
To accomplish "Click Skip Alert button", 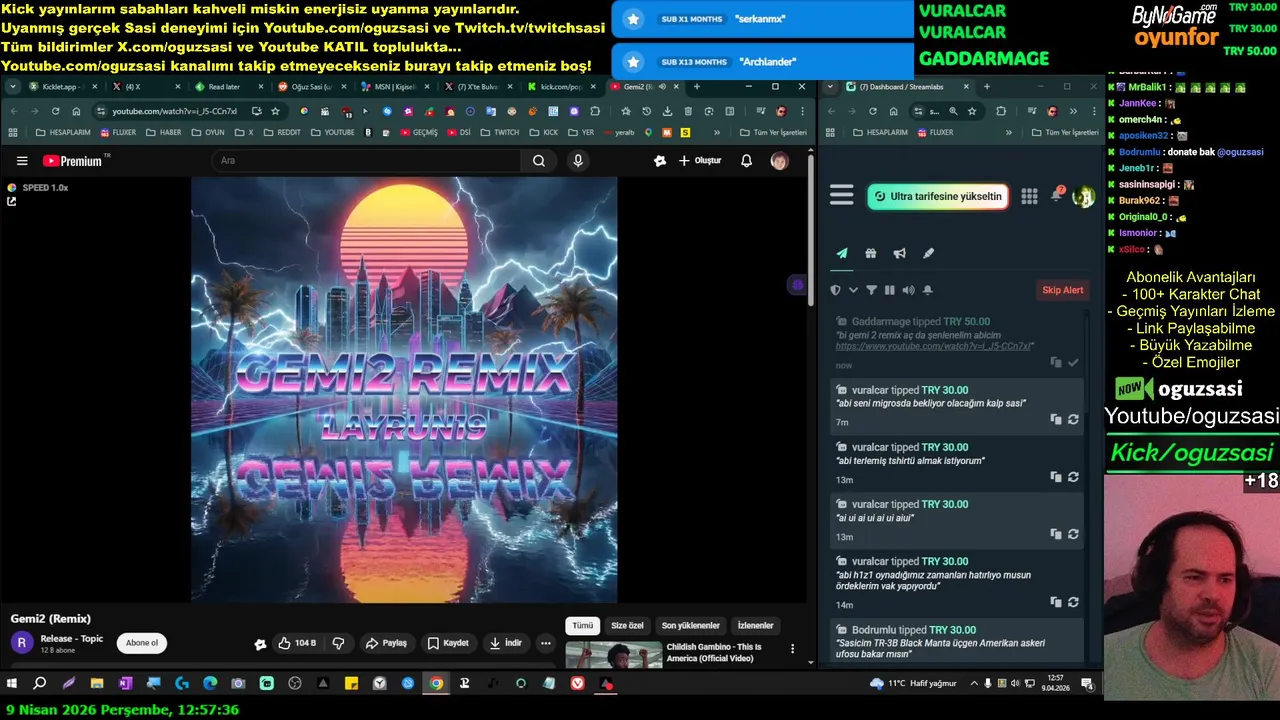I will pyautogui.click(x=1062, y=290).
